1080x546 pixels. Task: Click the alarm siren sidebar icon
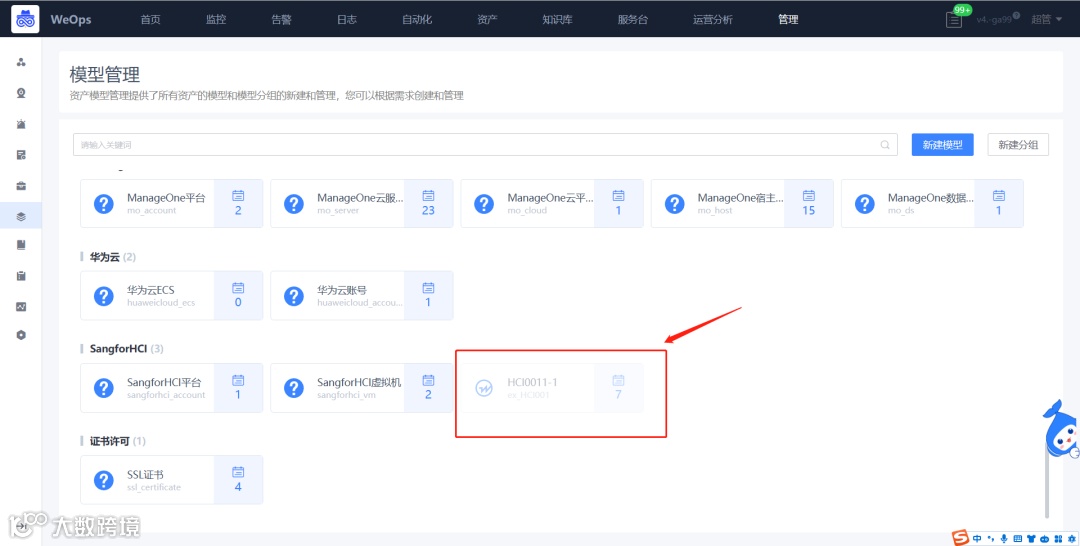[21, 124]
